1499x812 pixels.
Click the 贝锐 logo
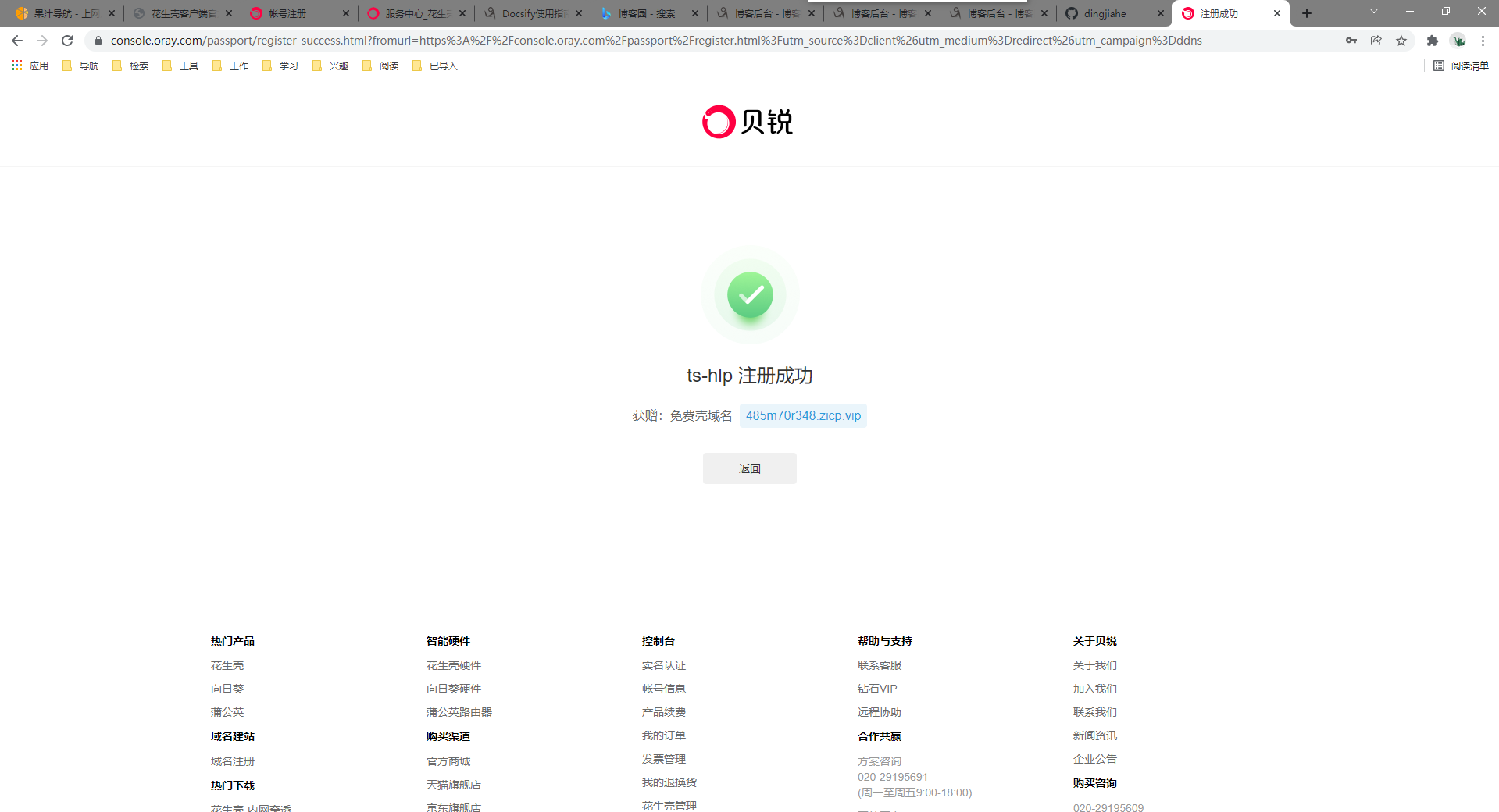[x=748, y=122]
